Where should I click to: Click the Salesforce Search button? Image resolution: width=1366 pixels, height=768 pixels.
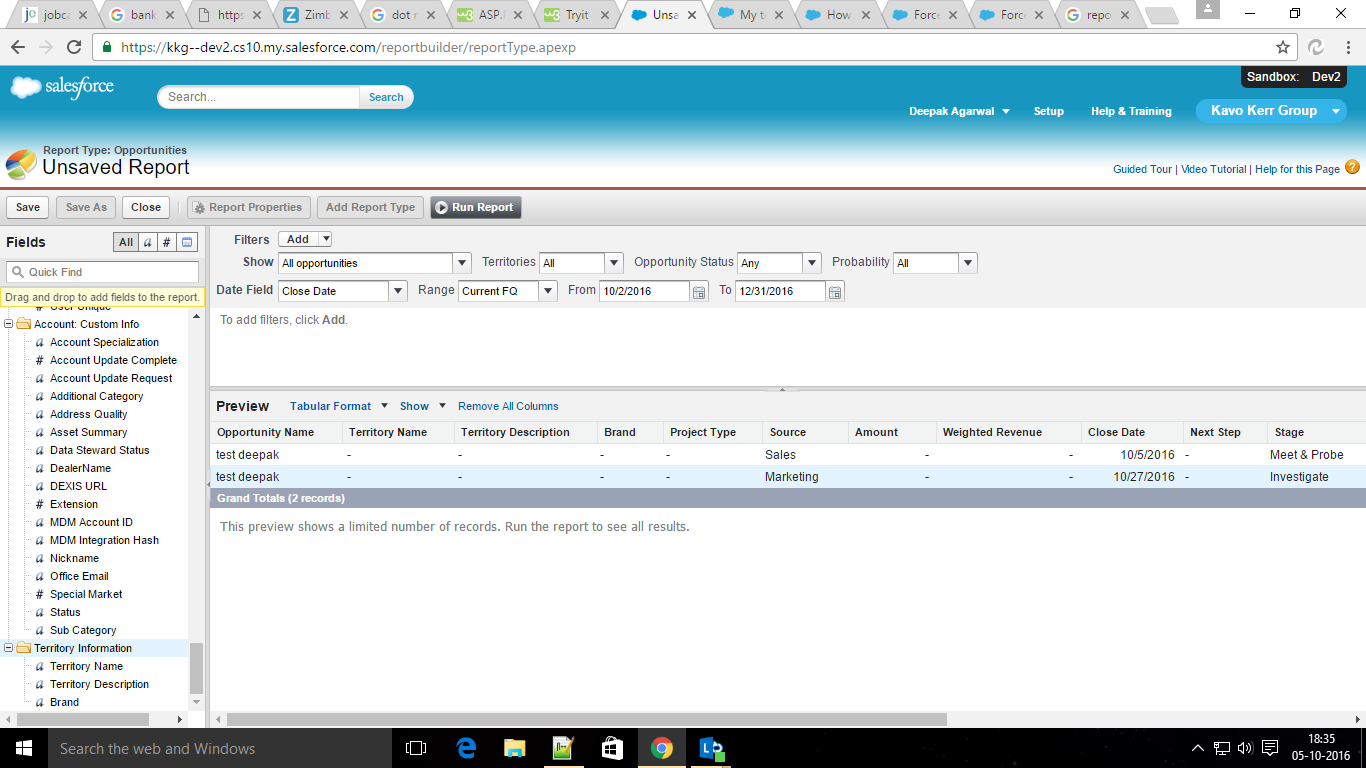click(386, 97)
